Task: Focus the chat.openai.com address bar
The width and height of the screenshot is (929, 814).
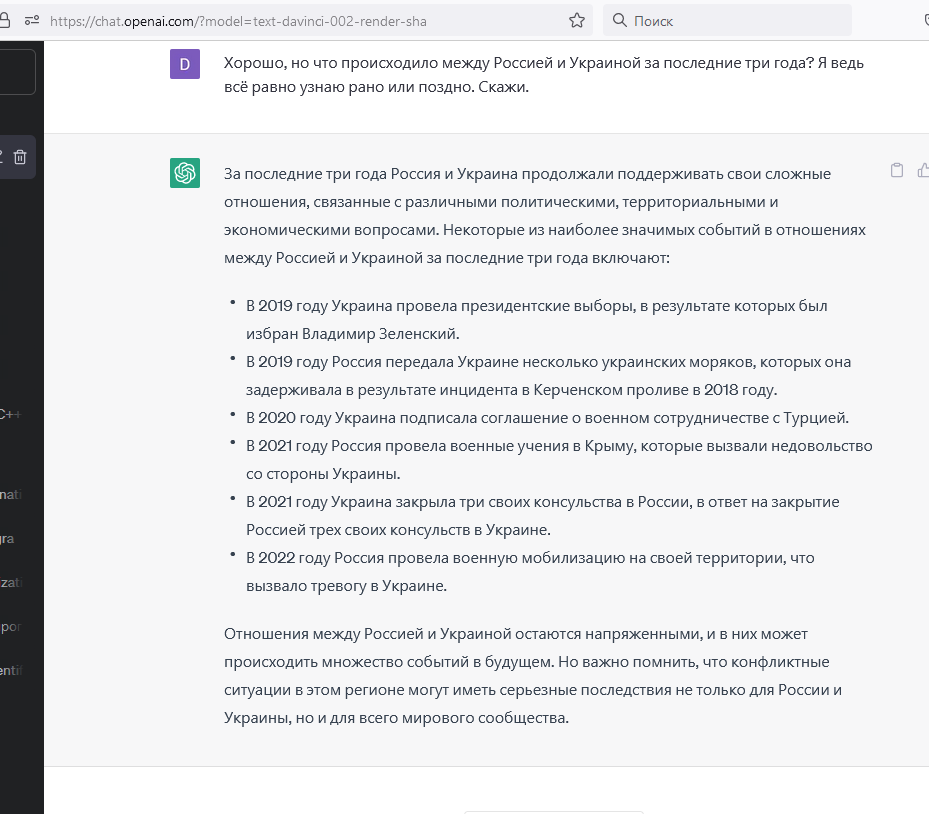Action: point(300,20)
